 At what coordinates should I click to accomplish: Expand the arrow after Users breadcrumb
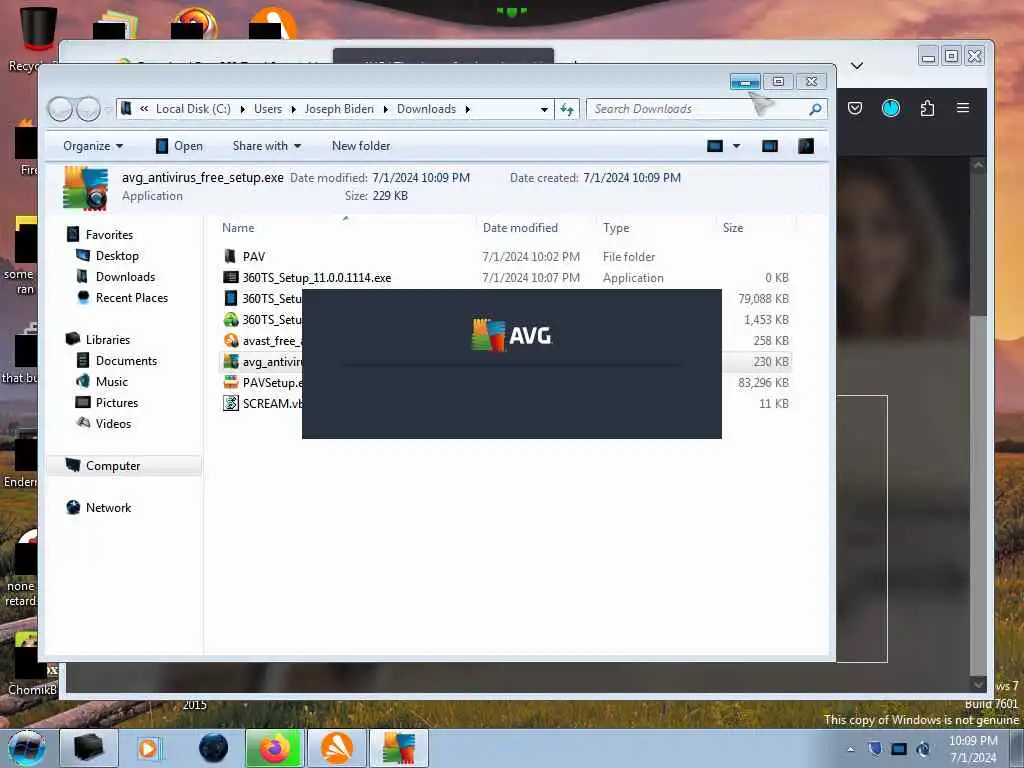tap(293, 109)
